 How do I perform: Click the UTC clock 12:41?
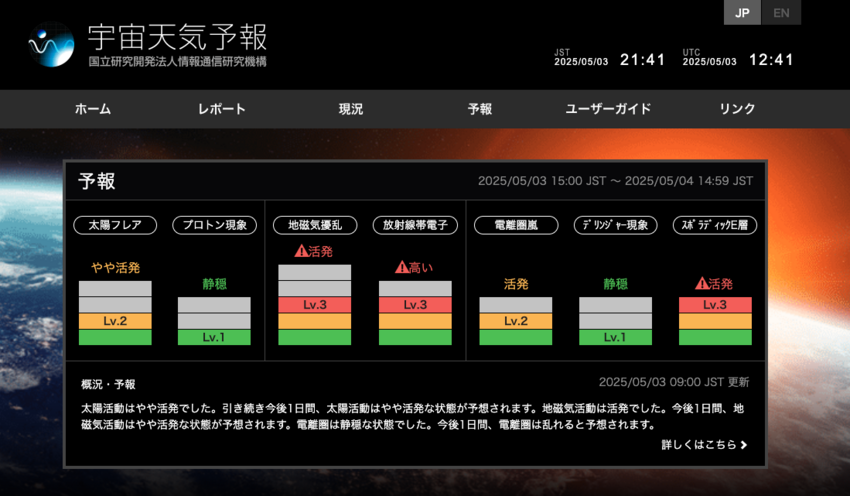(771, 60)
